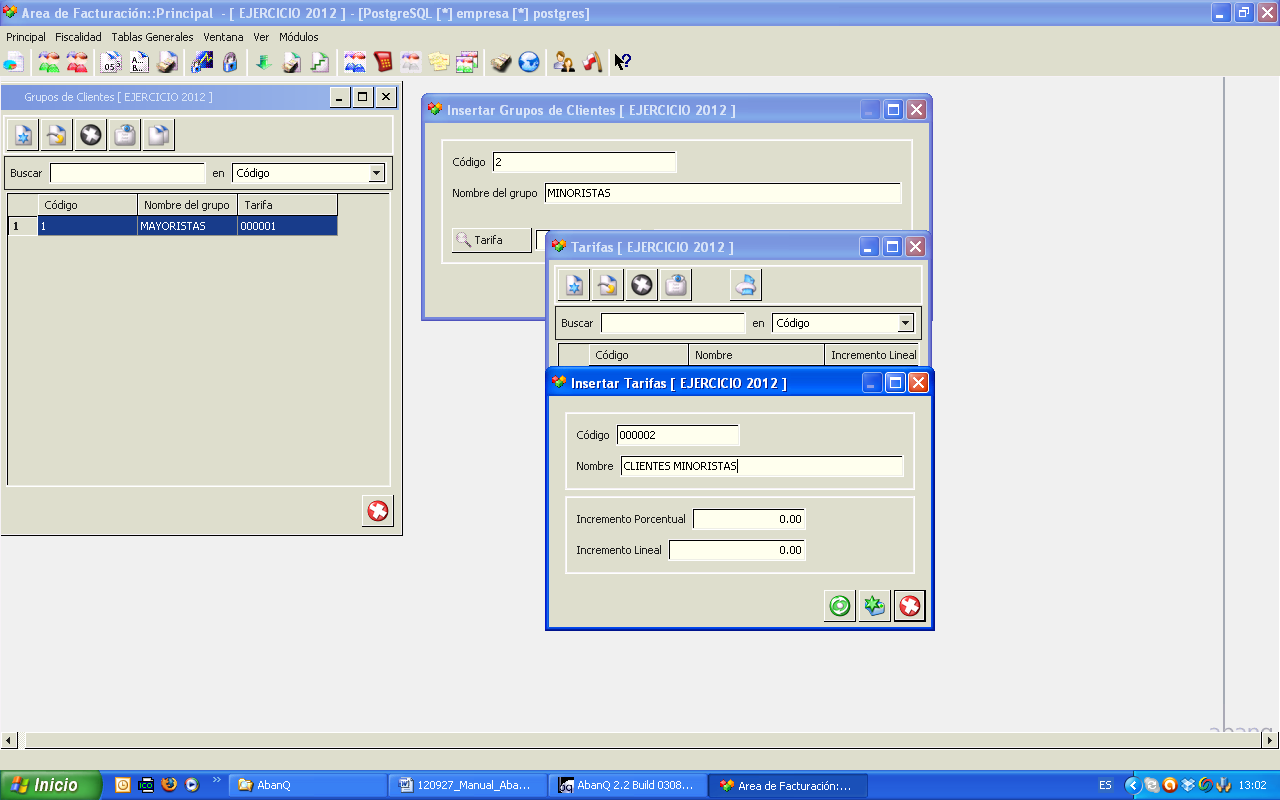Click the Código field in Insertar Tarifas

(x=678, y=435)
